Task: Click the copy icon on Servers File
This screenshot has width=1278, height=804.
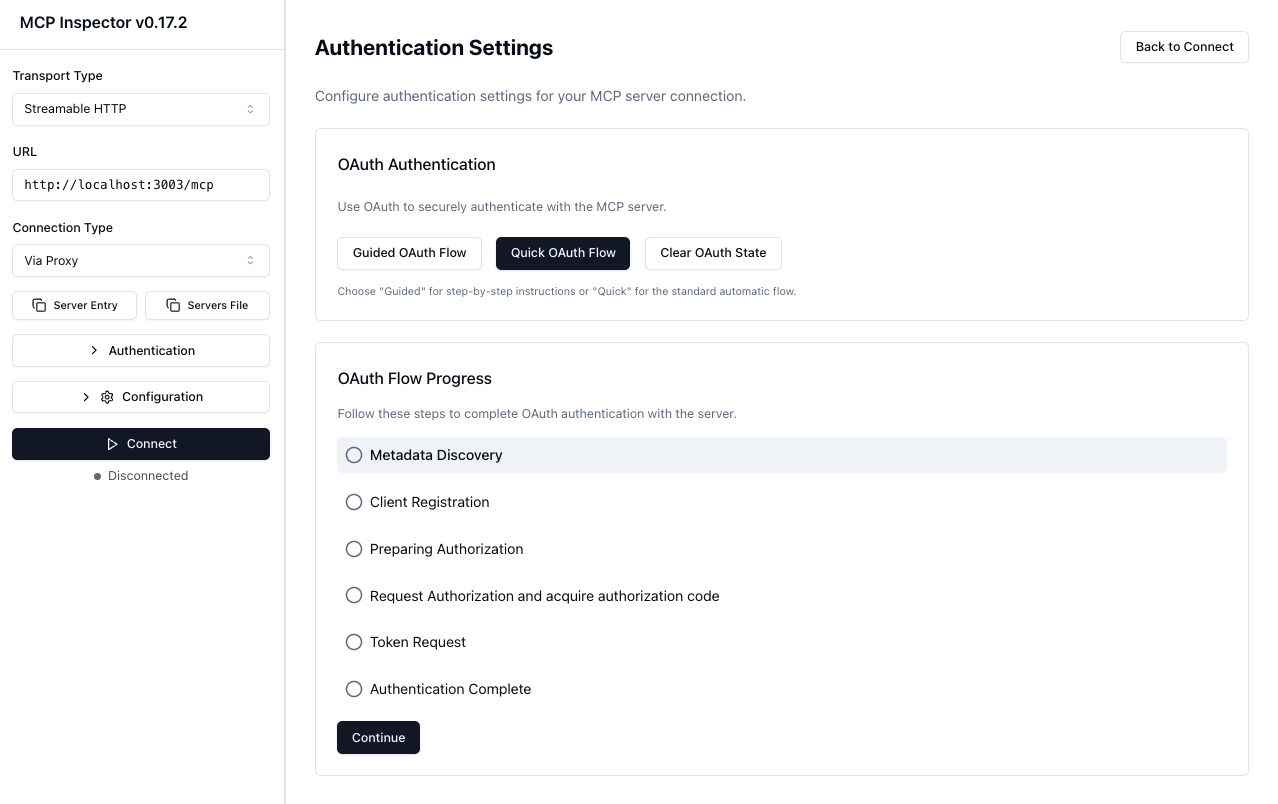Action: (x=173, y=305)
